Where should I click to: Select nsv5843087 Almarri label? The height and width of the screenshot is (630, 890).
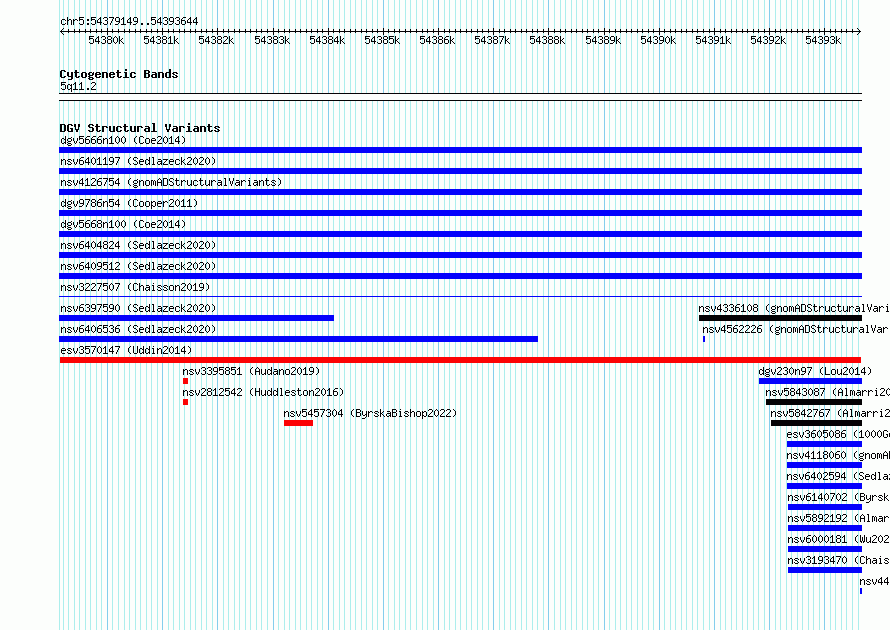tap(827, 392)
